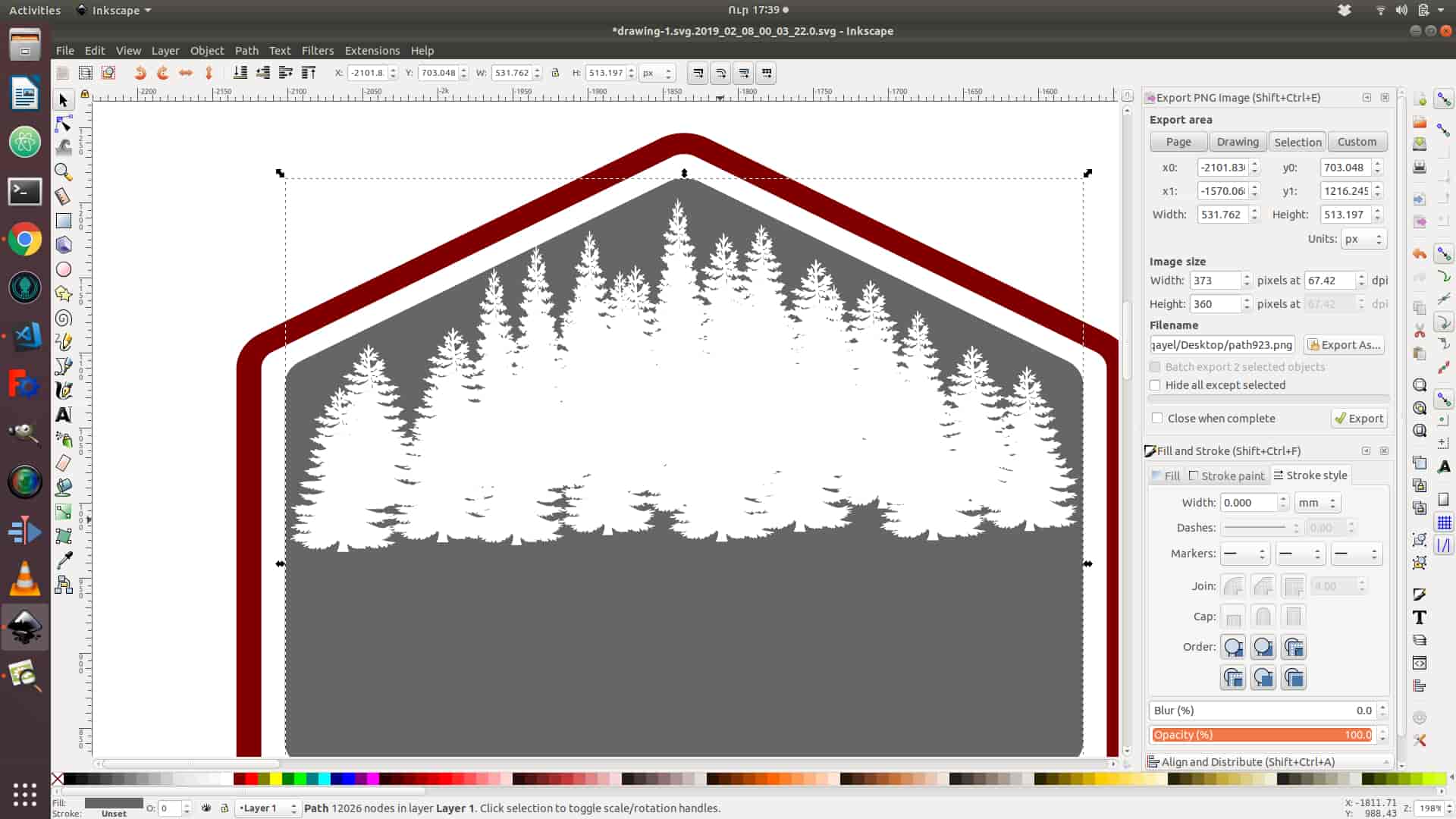Open the Extensions menu
Viewport: 1456px width, 819px height.
pos(372,51)
